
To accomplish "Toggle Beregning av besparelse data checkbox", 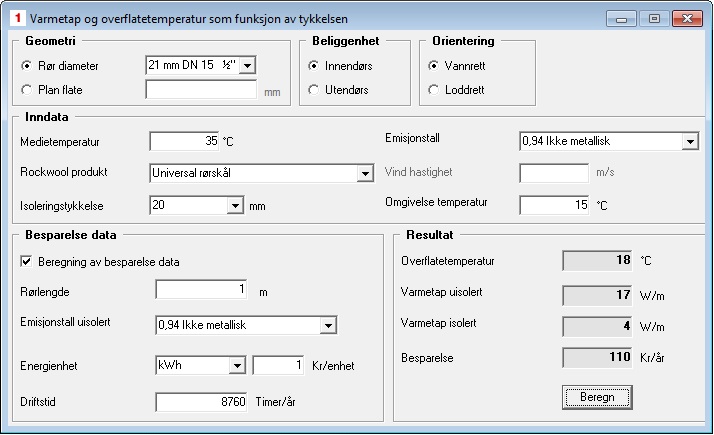I will tap(26, 261).
